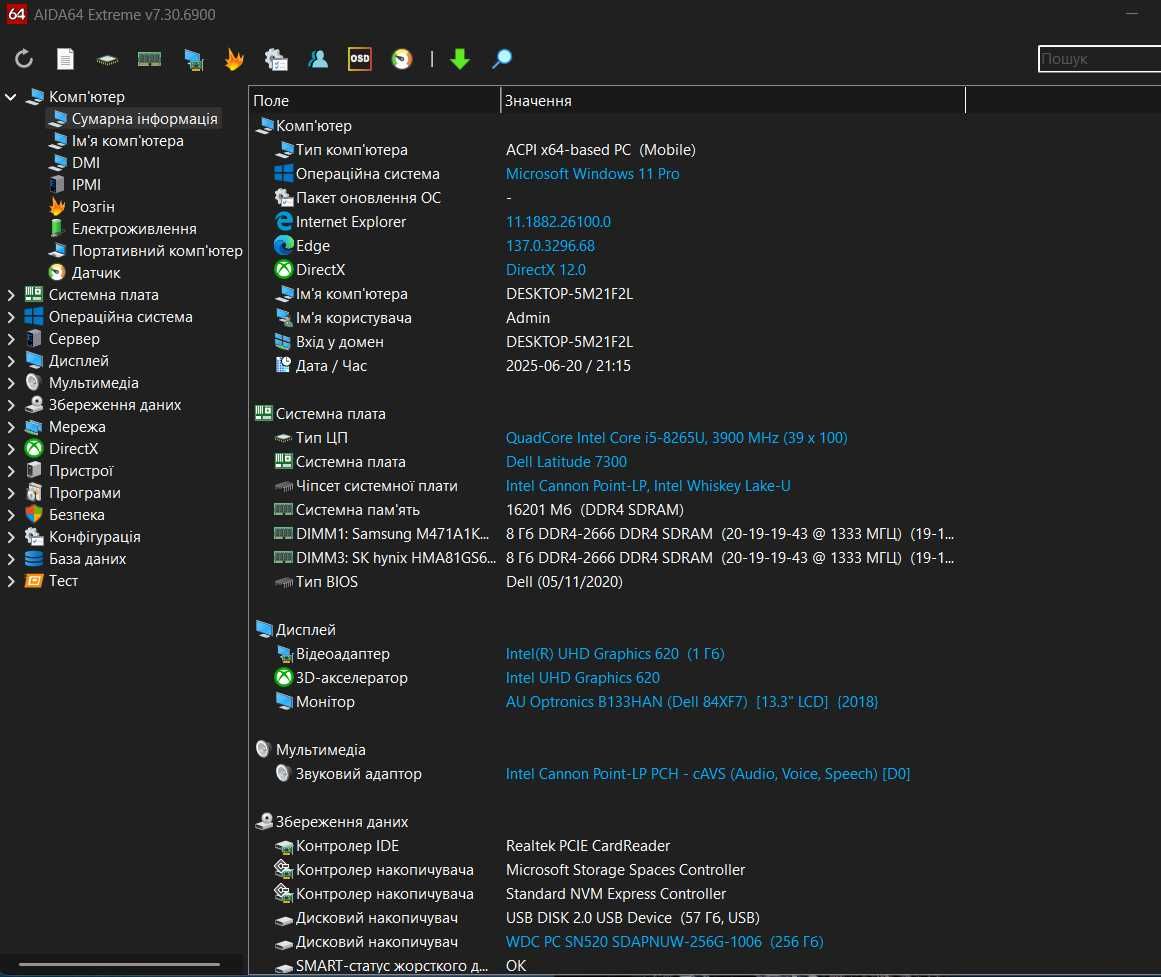Open the Intel Cannon Point-LP, Whiskey Lake-U link
This screenshot has width=1161, height=977.
click(648, 486)
